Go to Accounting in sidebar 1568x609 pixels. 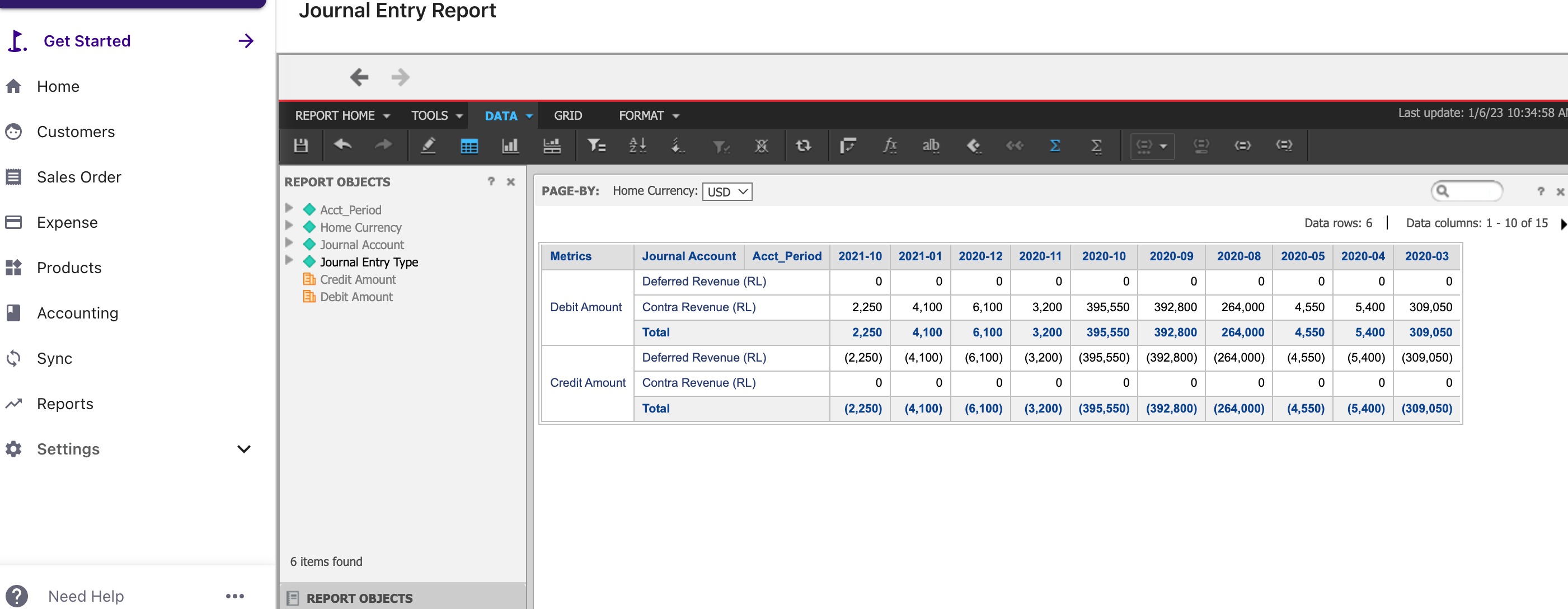(77, 313)
